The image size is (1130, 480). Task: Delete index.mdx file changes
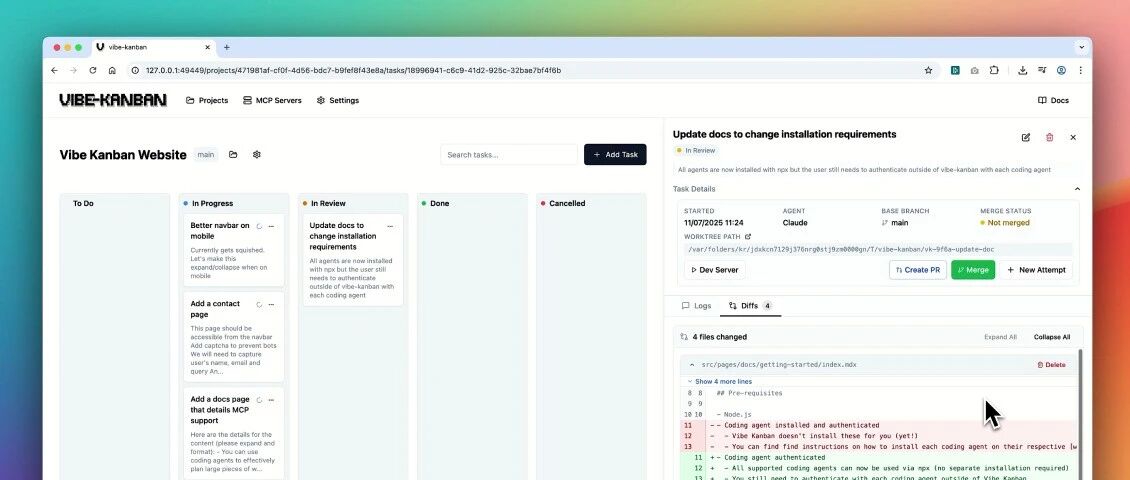[x=1051, y=365]
